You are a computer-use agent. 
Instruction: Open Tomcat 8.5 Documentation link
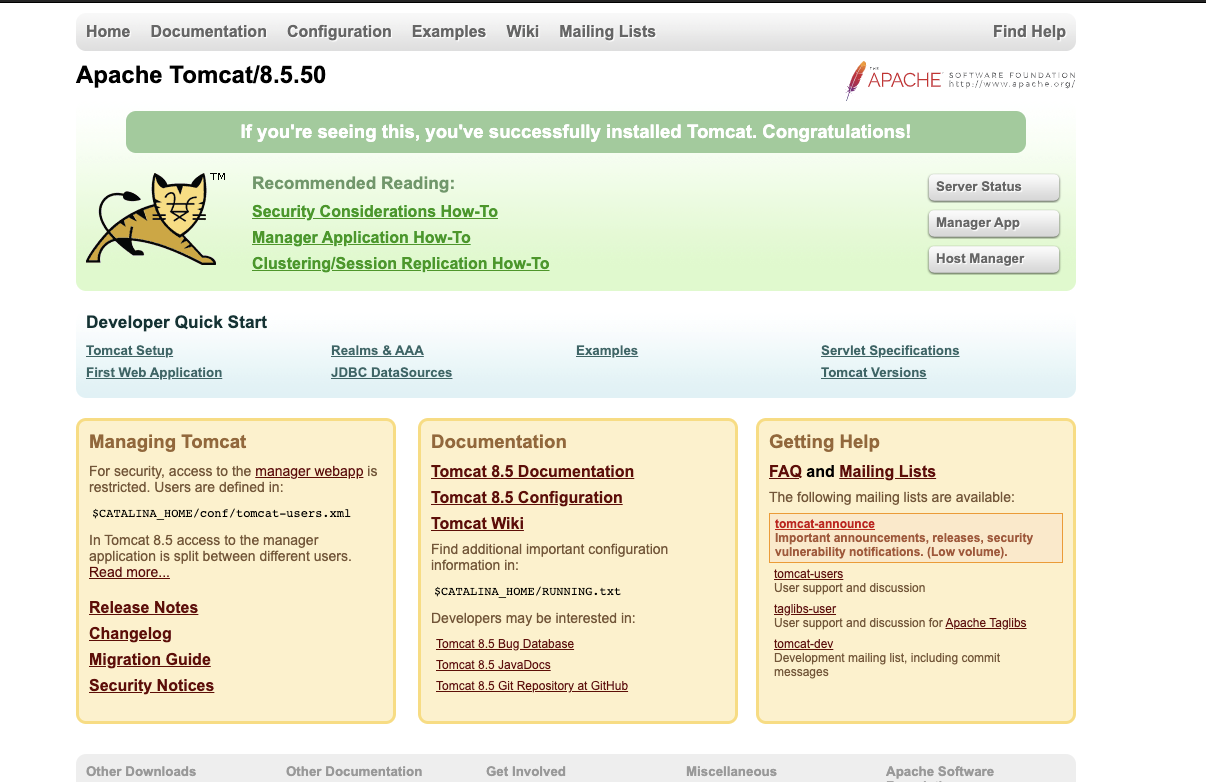(x=532, y=471)
